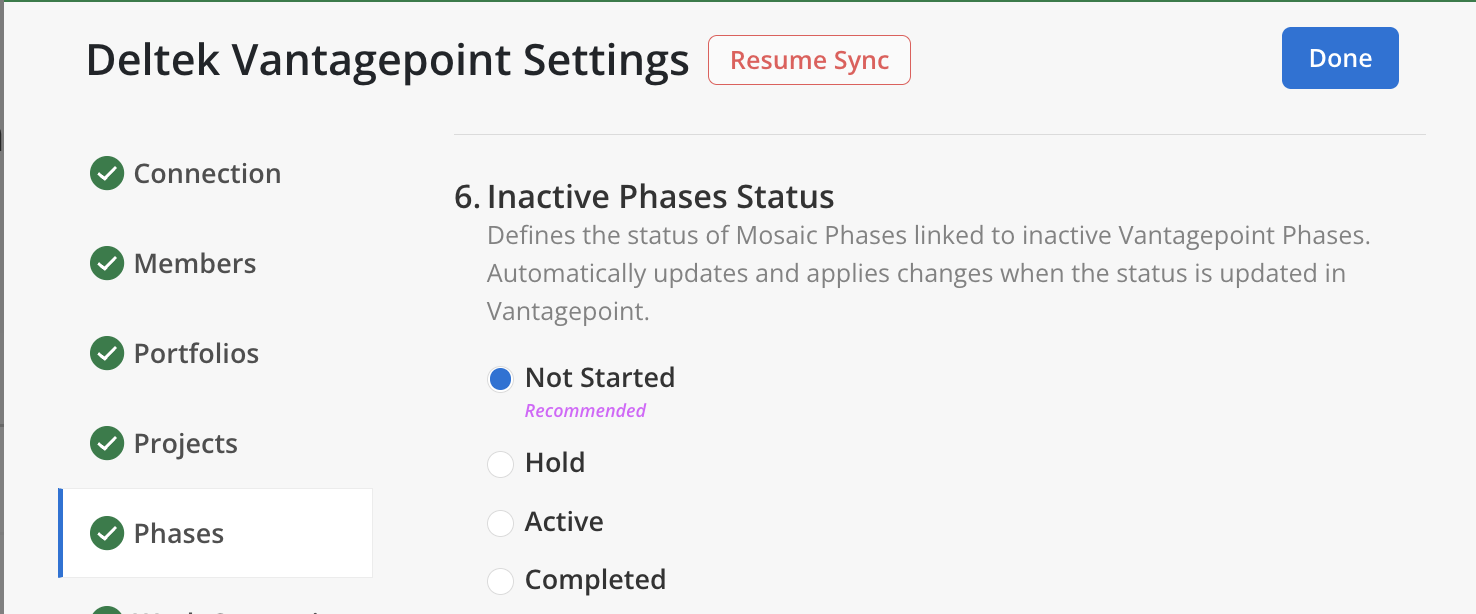Click the blue Done button
The width and height of the screenshot is (1476, 614).
[1339, 58]
